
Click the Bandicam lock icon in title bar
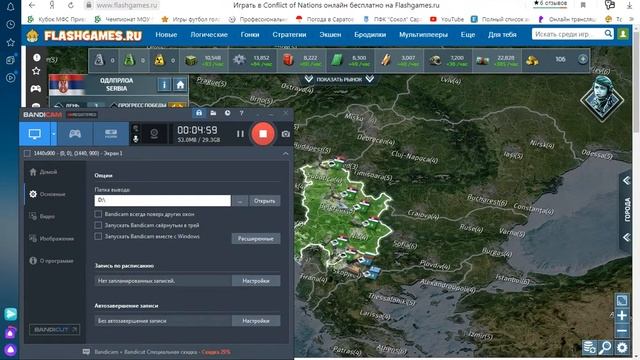point(199,113)
